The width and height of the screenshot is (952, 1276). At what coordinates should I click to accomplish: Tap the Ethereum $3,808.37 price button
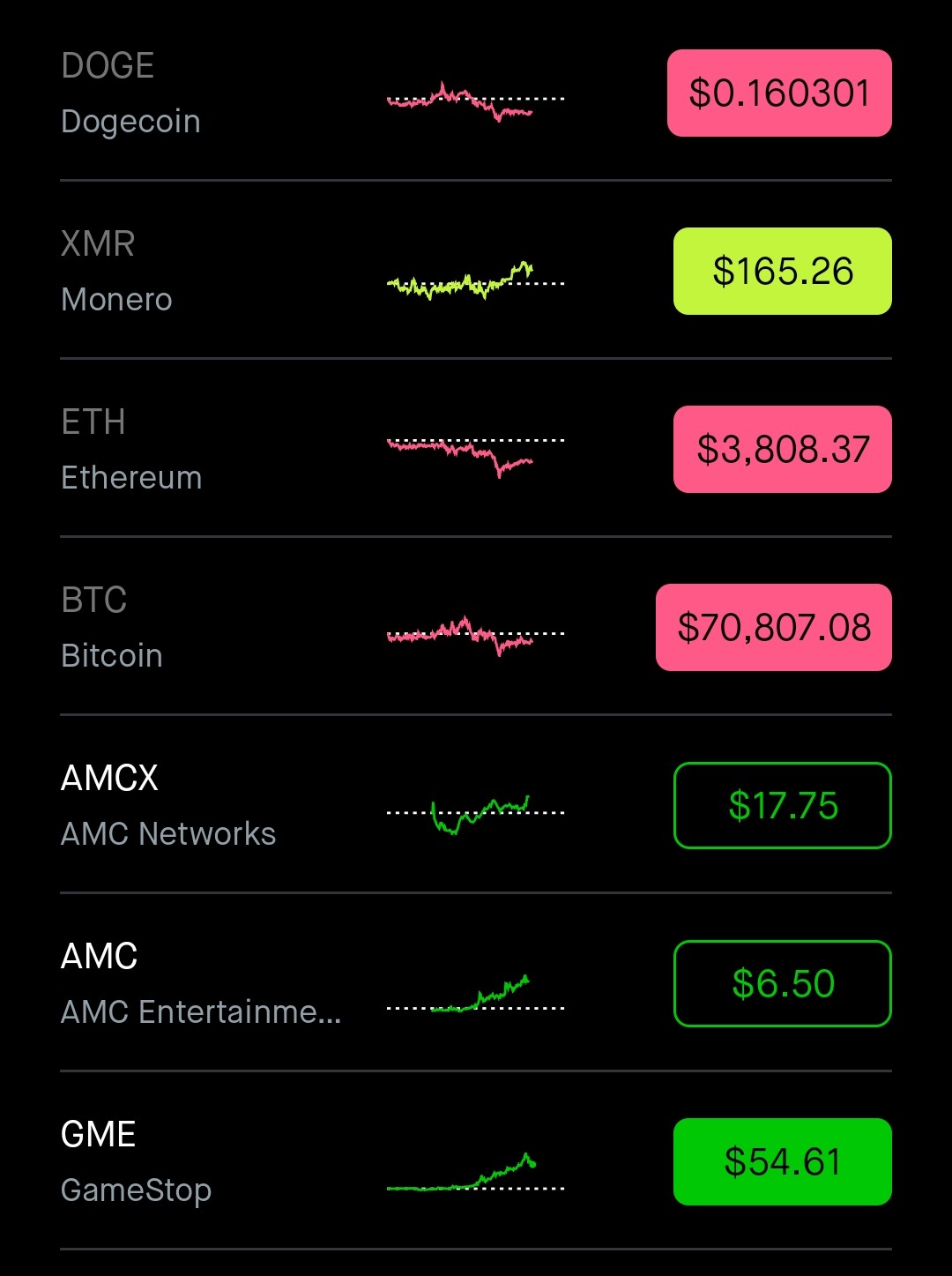point(782,450)
